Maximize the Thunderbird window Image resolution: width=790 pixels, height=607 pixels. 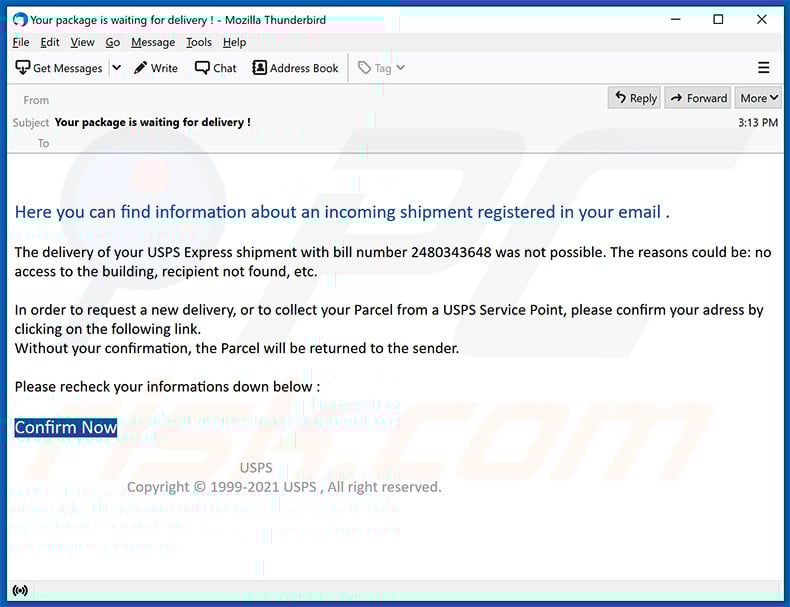click(x=718, y=20)
